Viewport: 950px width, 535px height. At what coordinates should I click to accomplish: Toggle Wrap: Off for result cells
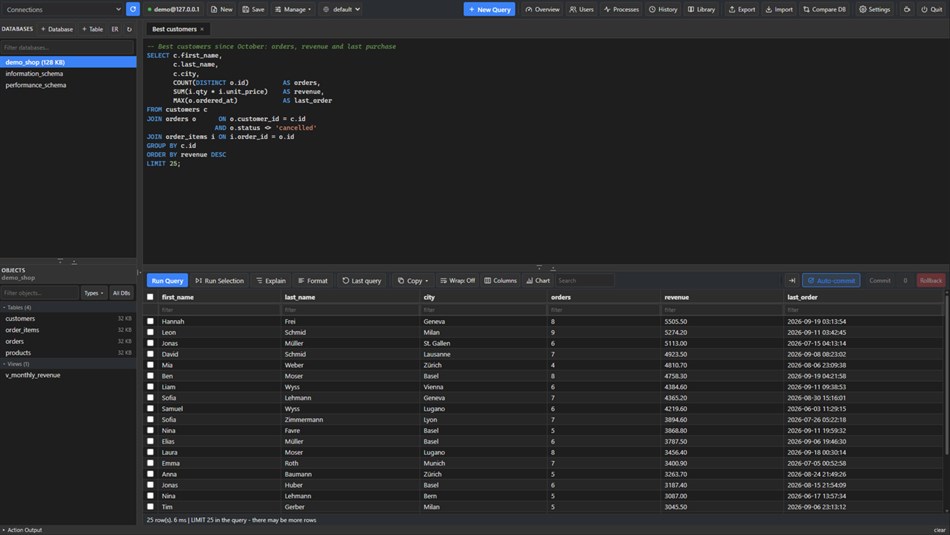pyautogui.click(x=457, y=281)
